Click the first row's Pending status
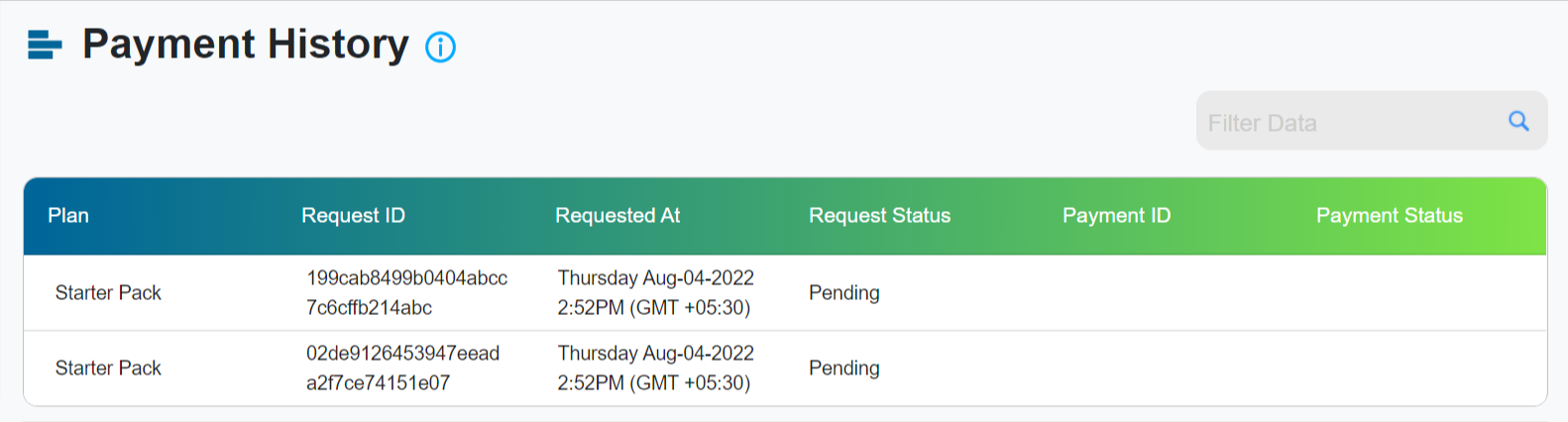This screenshot has height=422, width=1568. tap(844, 292)
